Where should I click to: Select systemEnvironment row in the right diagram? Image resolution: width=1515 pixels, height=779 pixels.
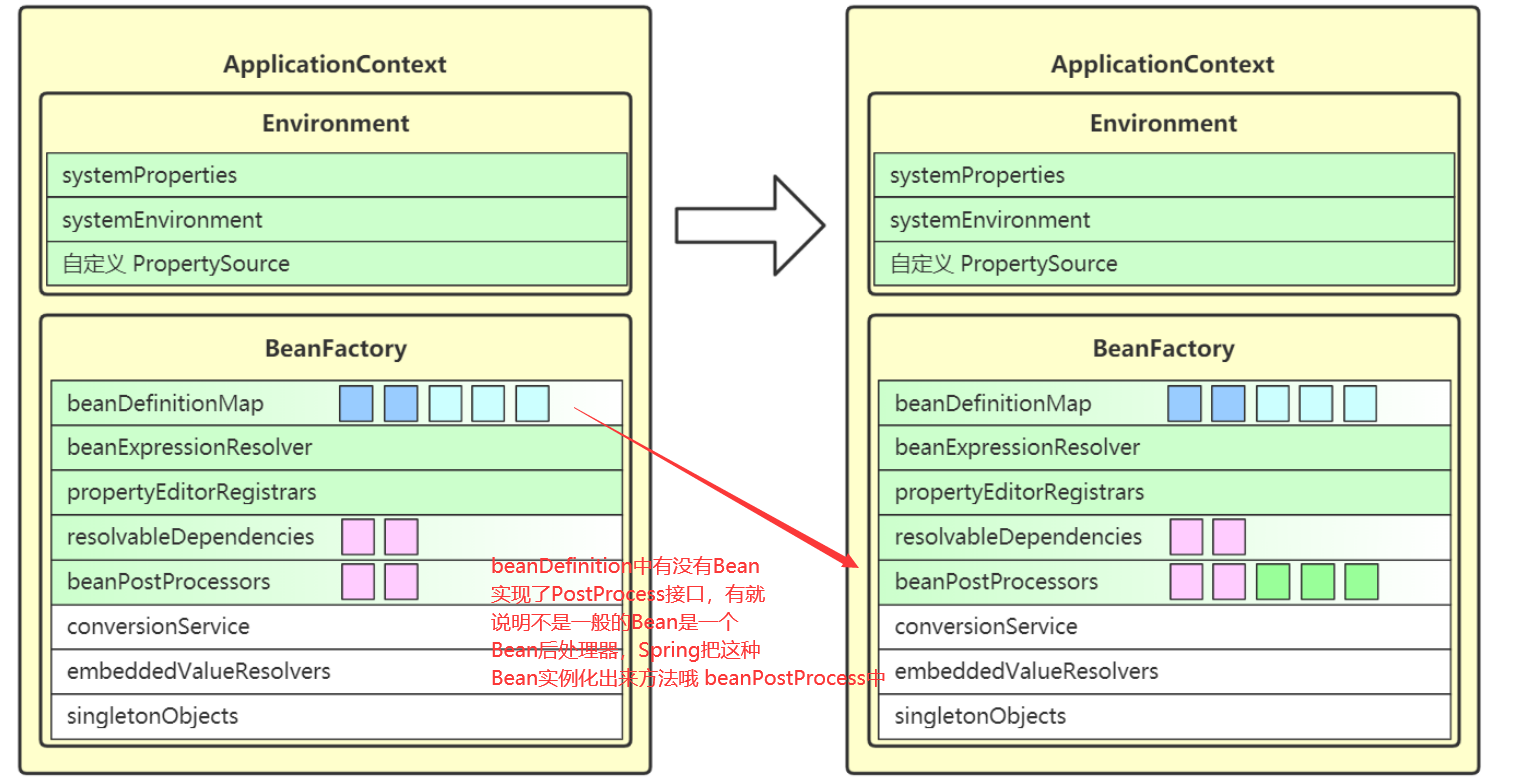(x=1165, y=220)
